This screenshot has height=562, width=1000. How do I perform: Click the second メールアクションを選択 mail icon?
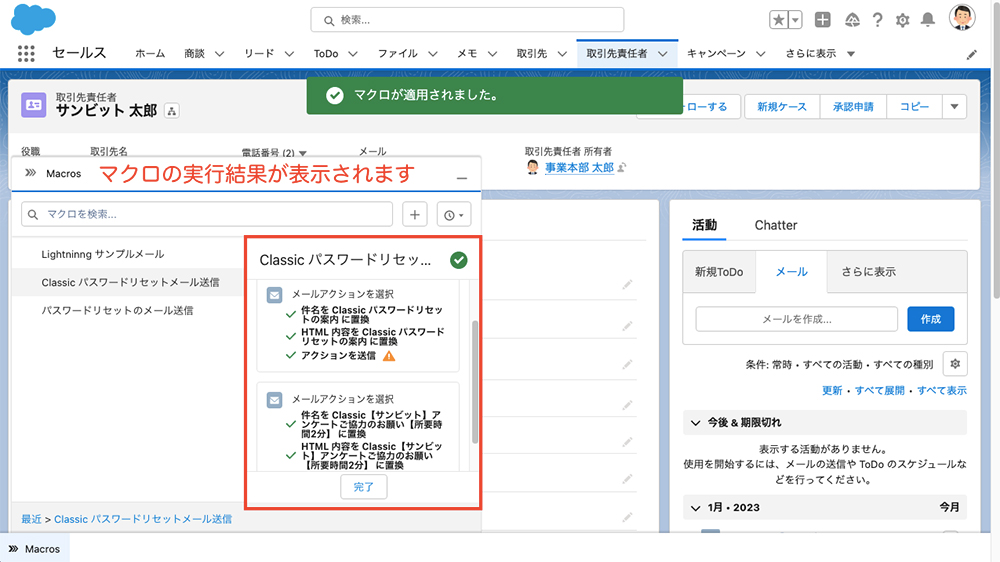[274, 400]
